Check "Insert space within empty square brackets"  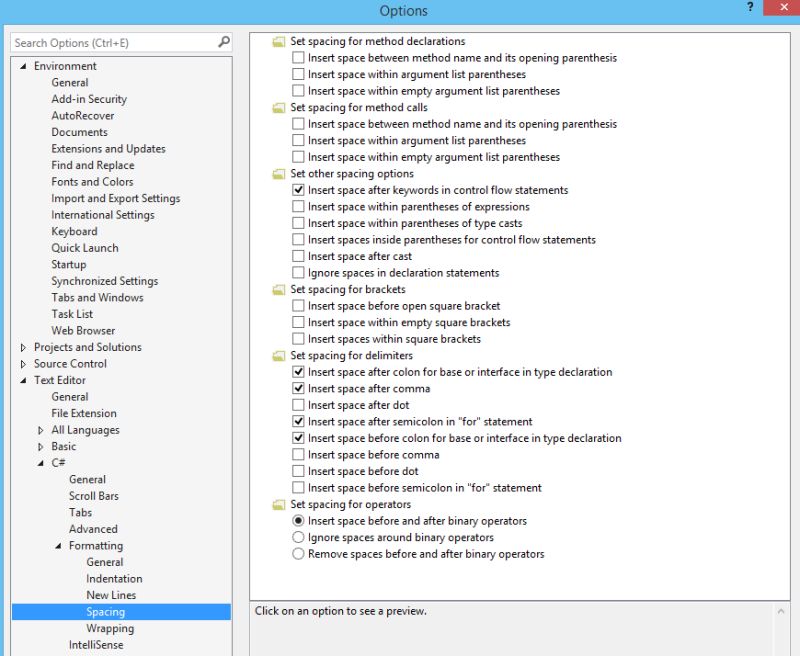(x=297, y=322)
